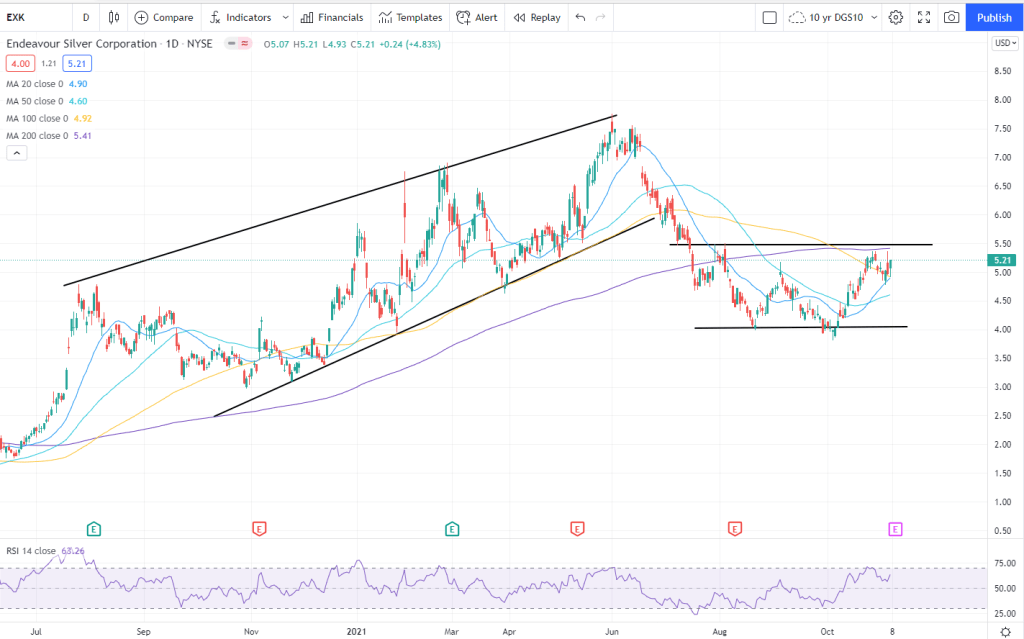1024x639 pixels.
Task: Open the USD currency dropdown
Action: (1003, 43)
